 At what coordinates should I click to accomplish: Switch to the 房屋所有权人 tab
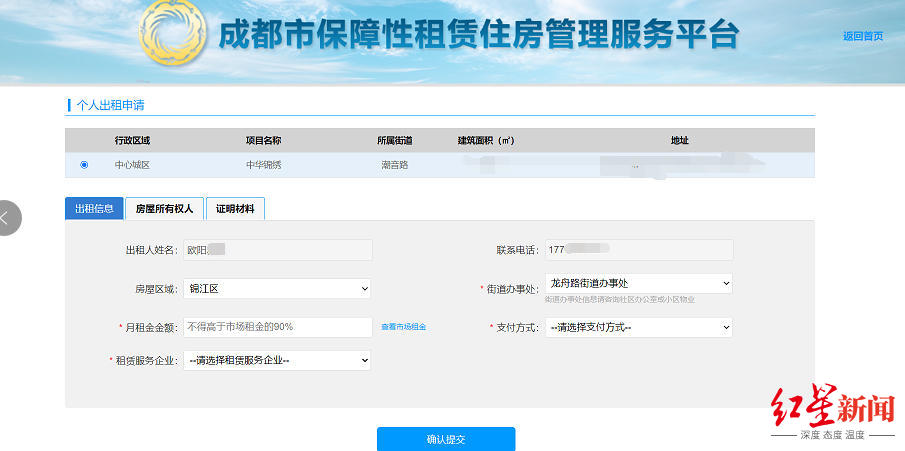click(164, 209)
